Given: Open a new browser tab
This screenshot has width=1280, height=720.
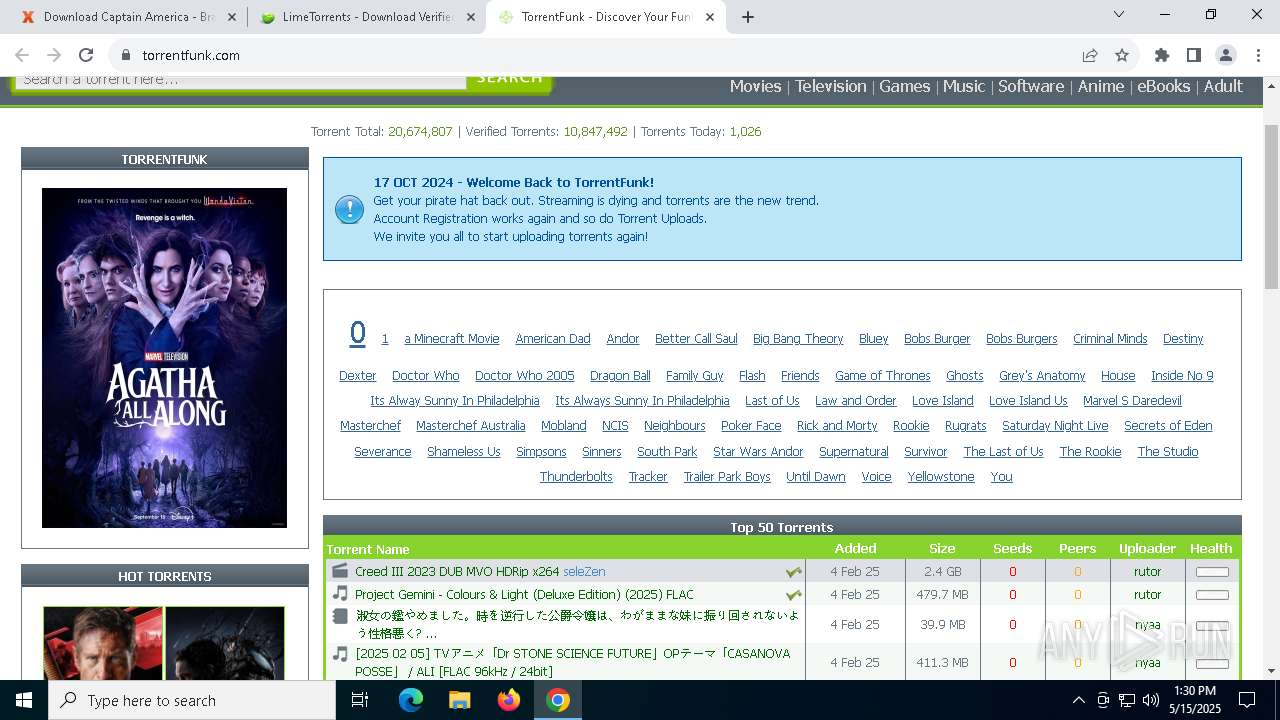Looking at the screenshot, I should [x=748, y=17].
